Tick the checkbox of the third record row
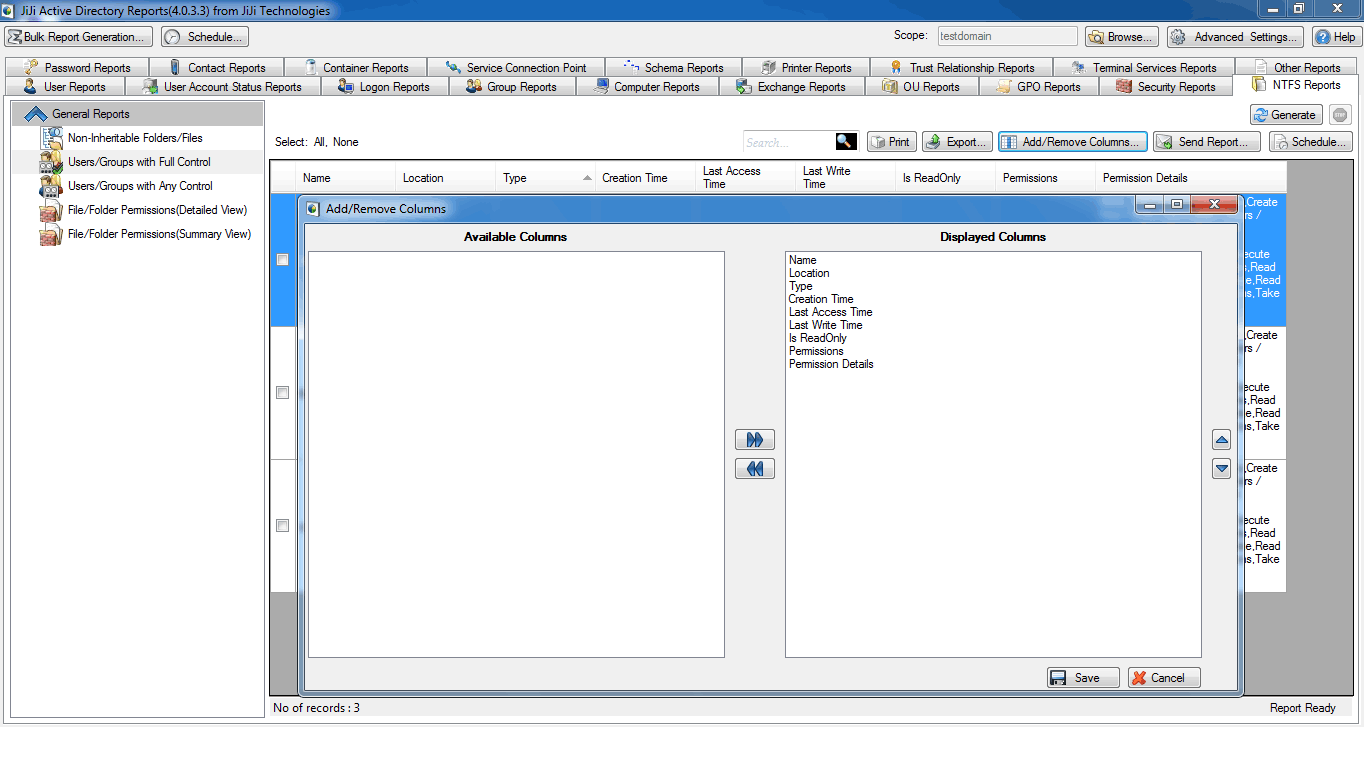 (282, 526)
